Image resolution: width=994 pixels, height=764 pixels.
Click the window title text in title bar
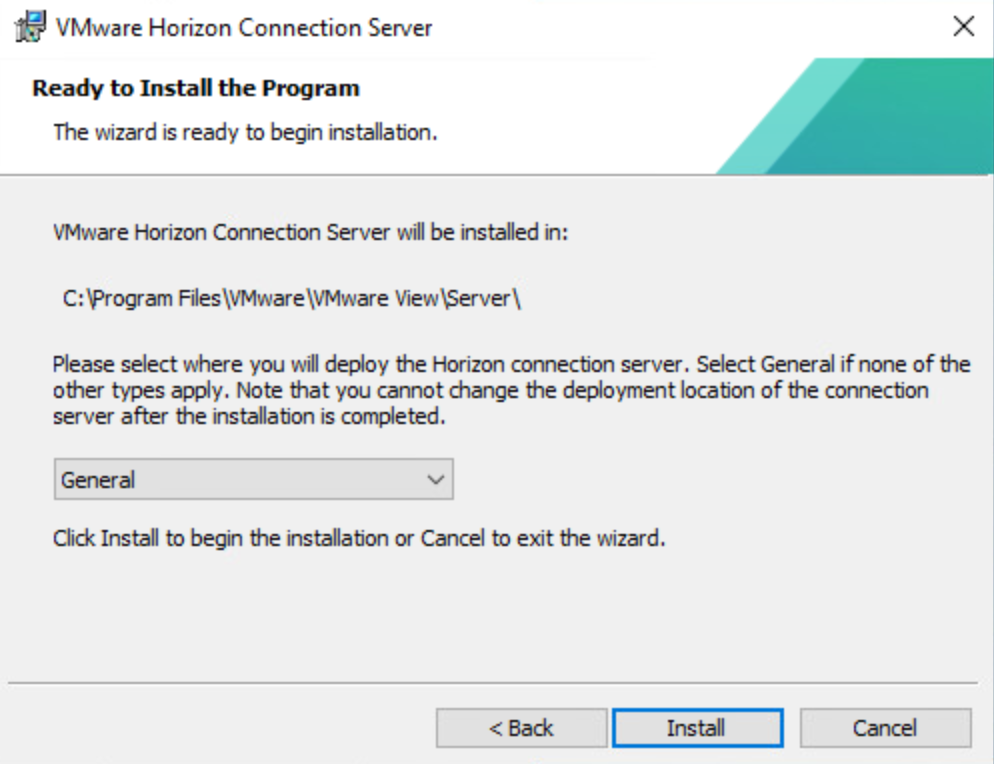point(247,27)
